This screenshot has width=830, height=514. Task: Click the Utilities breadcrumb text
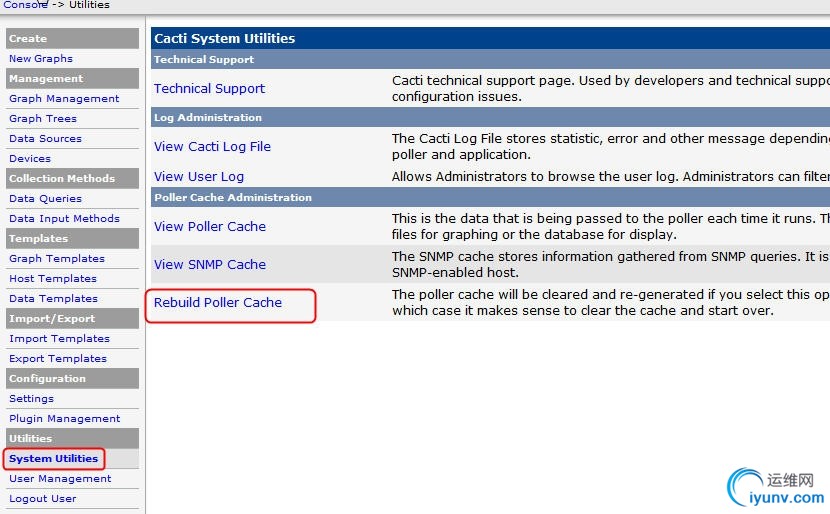[89, 4]
